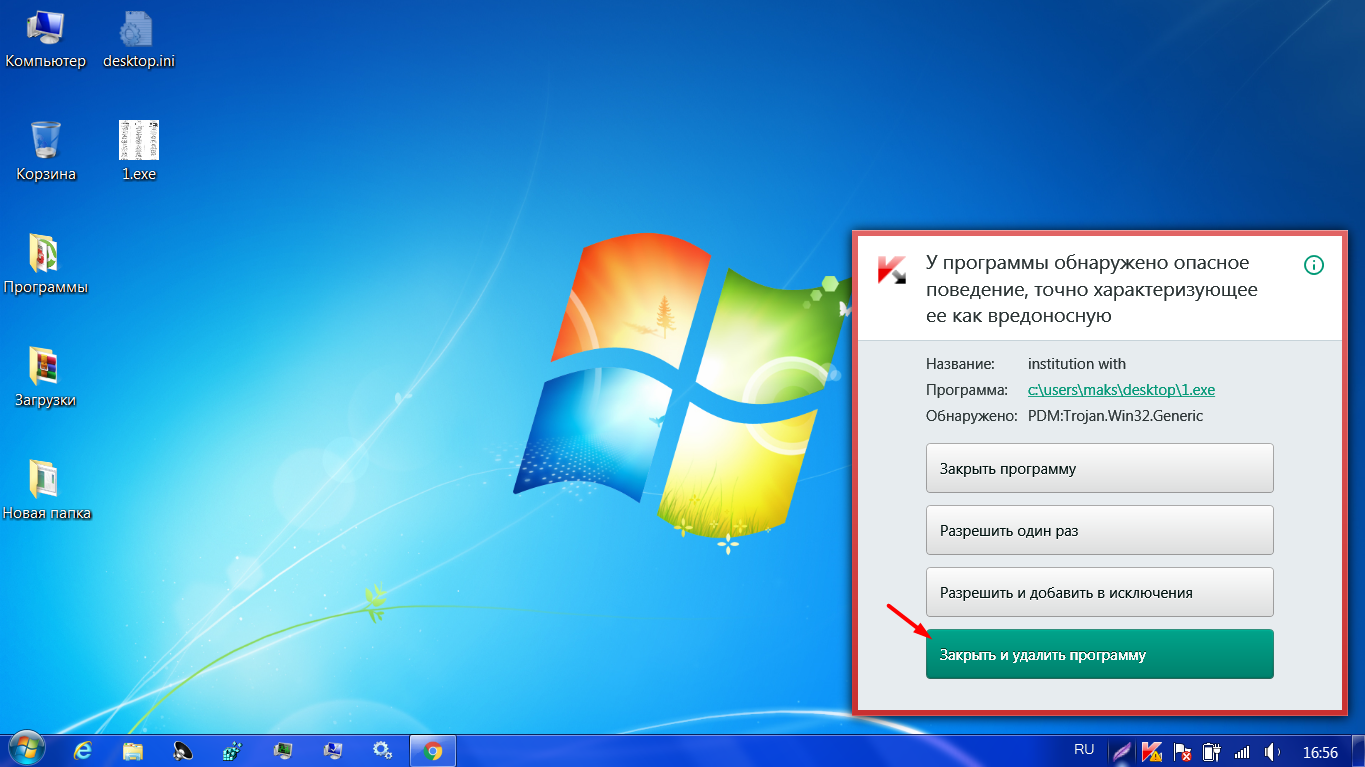Select the Корзина recycle bin icon

[x=46, y=151]
